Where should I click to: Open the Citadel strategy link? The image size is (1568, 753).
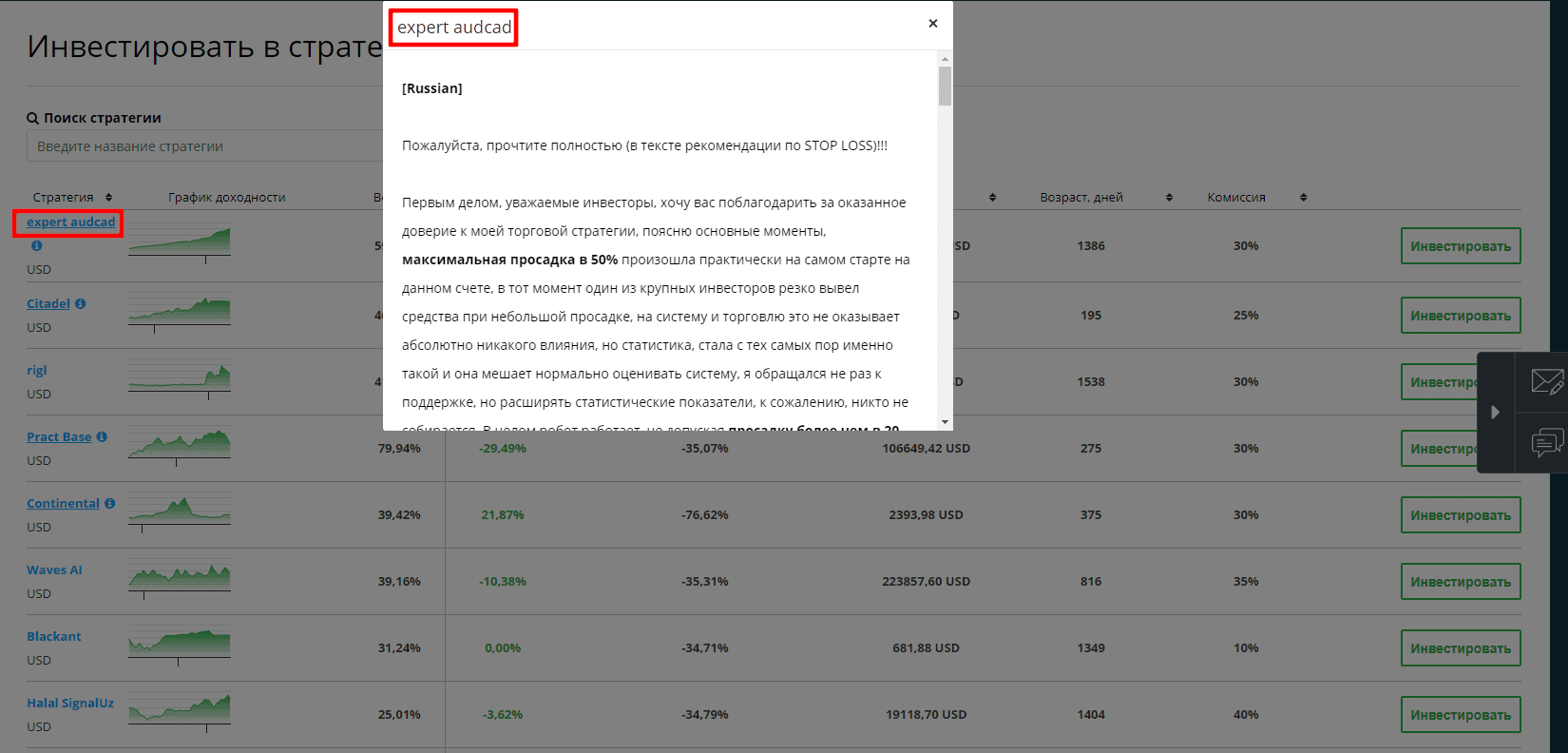coord(48,304)
